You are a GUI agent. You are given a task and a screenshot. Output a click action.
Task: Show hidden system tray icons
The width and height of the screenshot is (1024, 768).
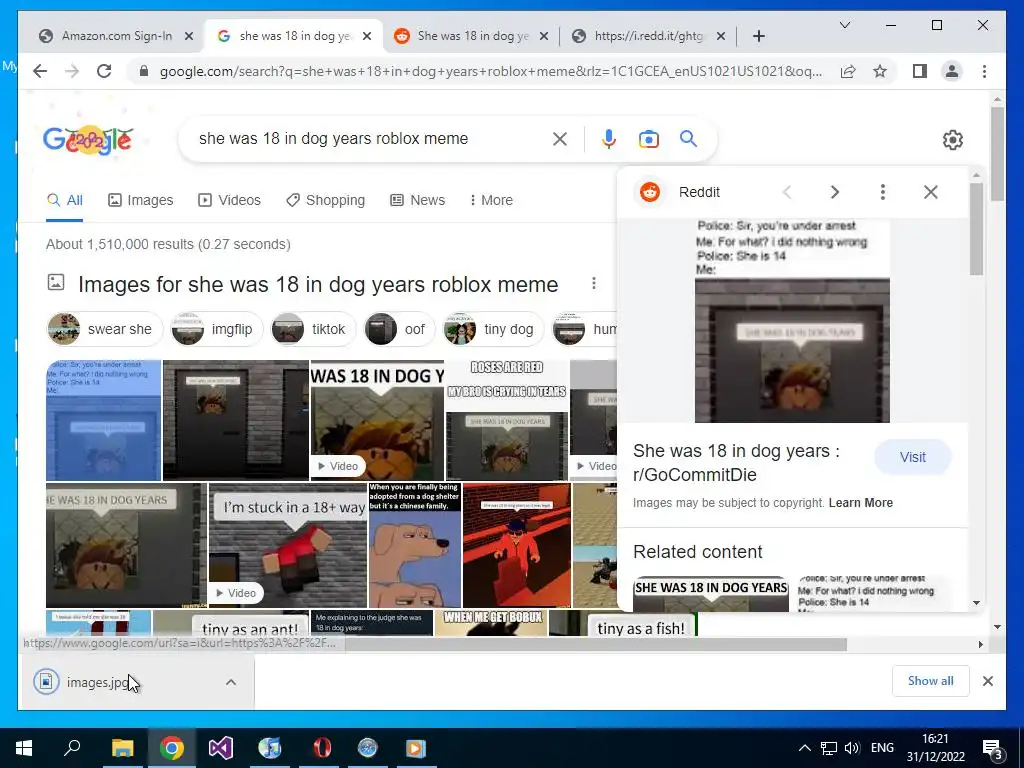click(805, 748)
